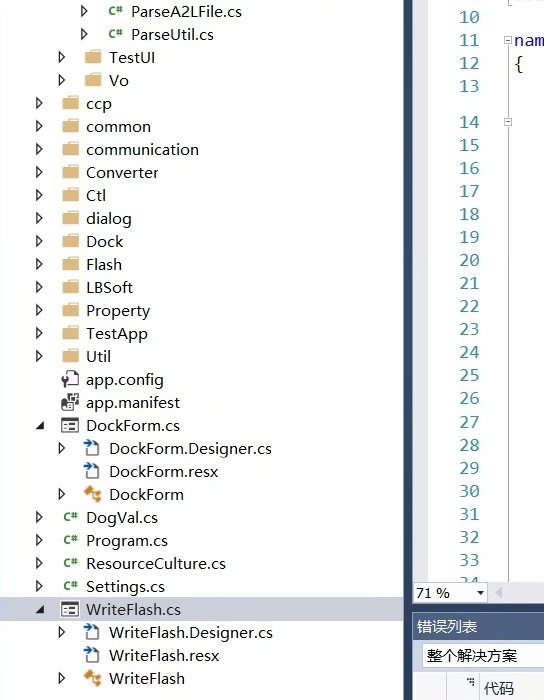
Task: Click the ccp folder icon
Action: click(x=71, y=103)
